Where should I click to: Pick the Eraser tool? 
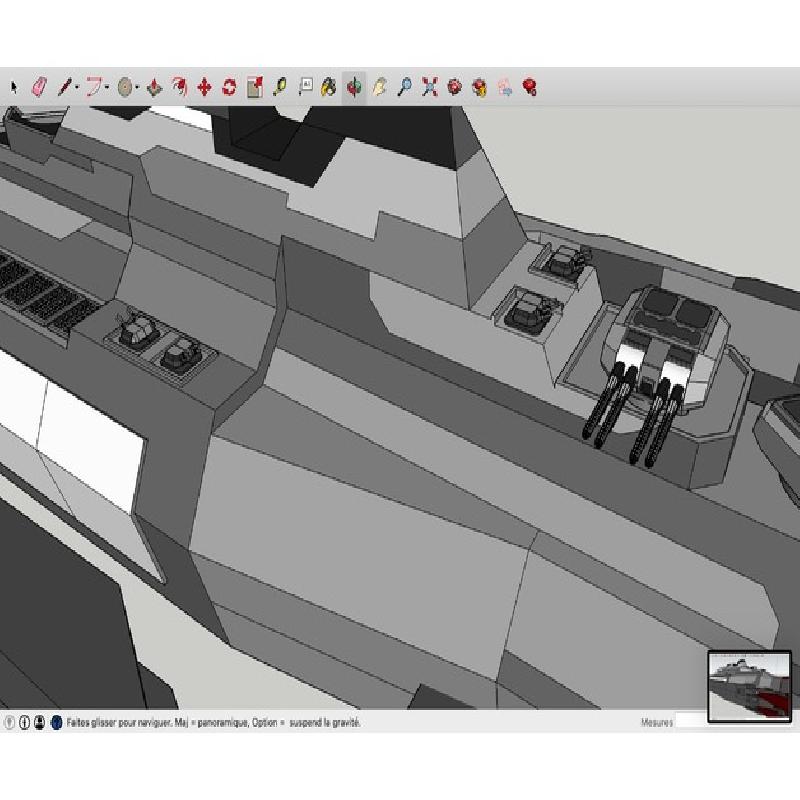[39, 87]
